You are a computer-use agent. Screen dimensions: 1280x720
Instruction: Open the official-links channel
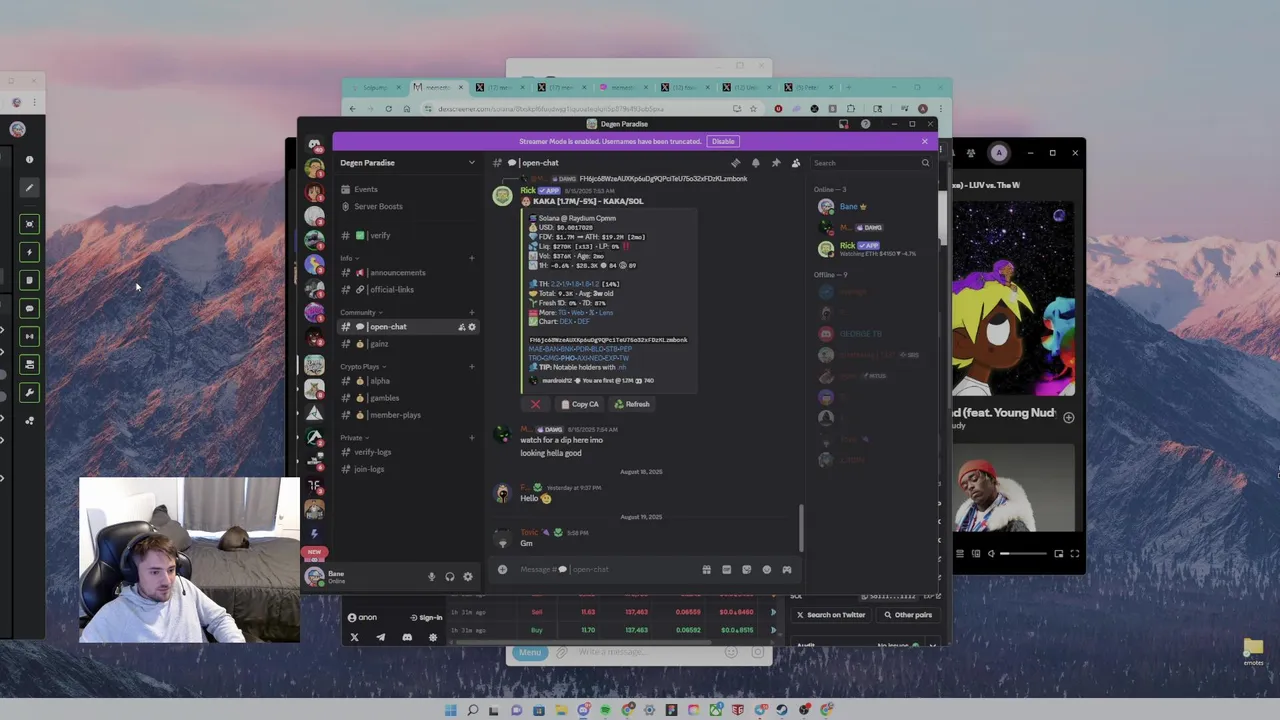[407, 289]
